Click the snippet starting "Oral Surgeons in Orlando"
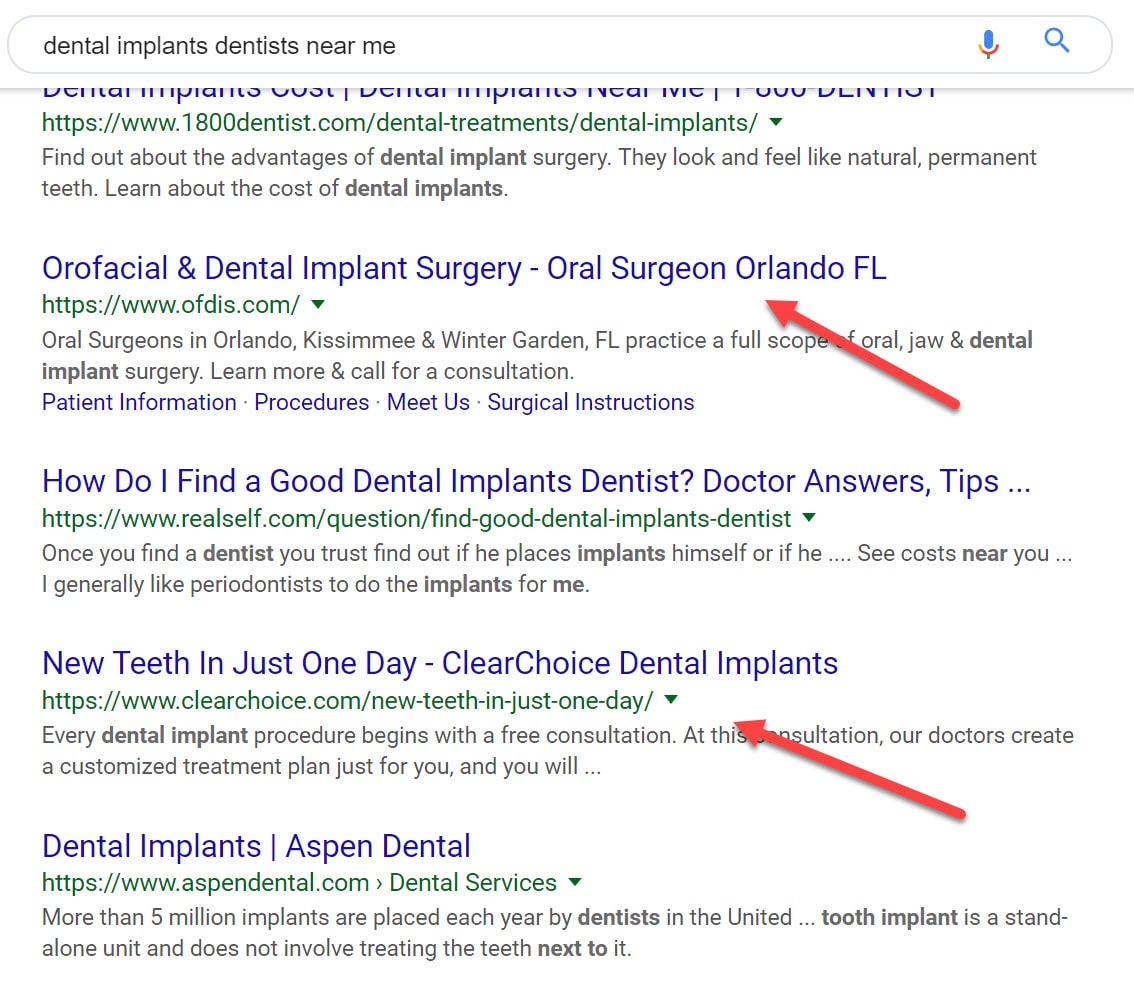The image size is (1134, 981). (x=537, y=355)
